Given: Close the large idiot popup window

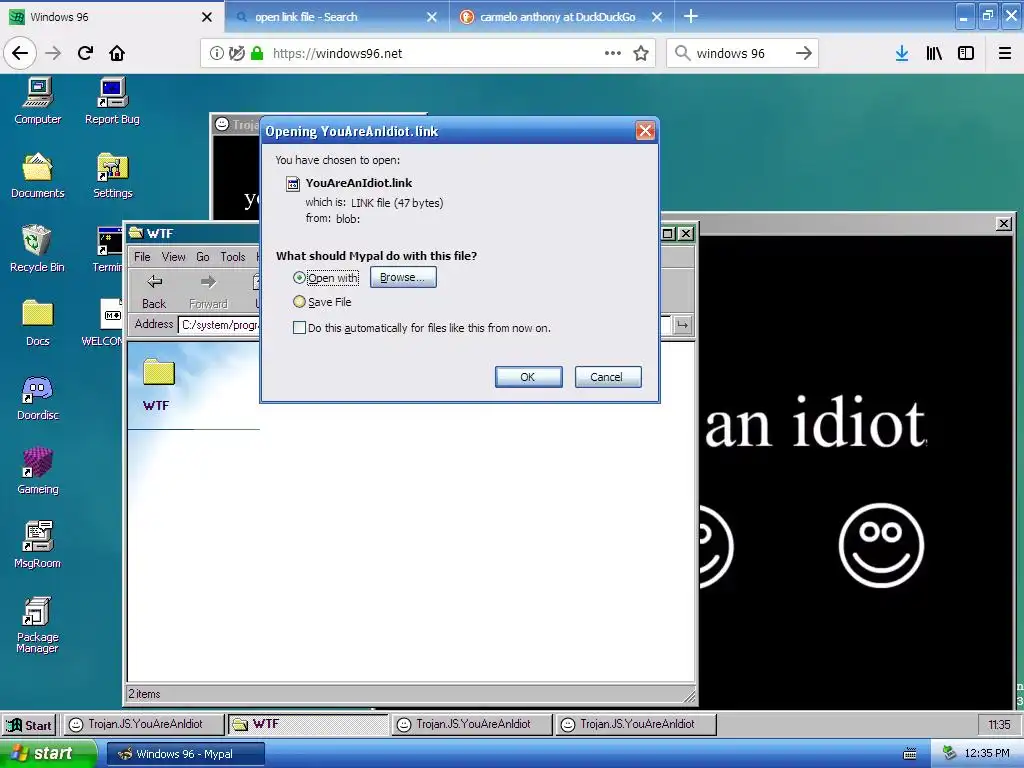Looking at the screenshot, I should point(1004,224).
